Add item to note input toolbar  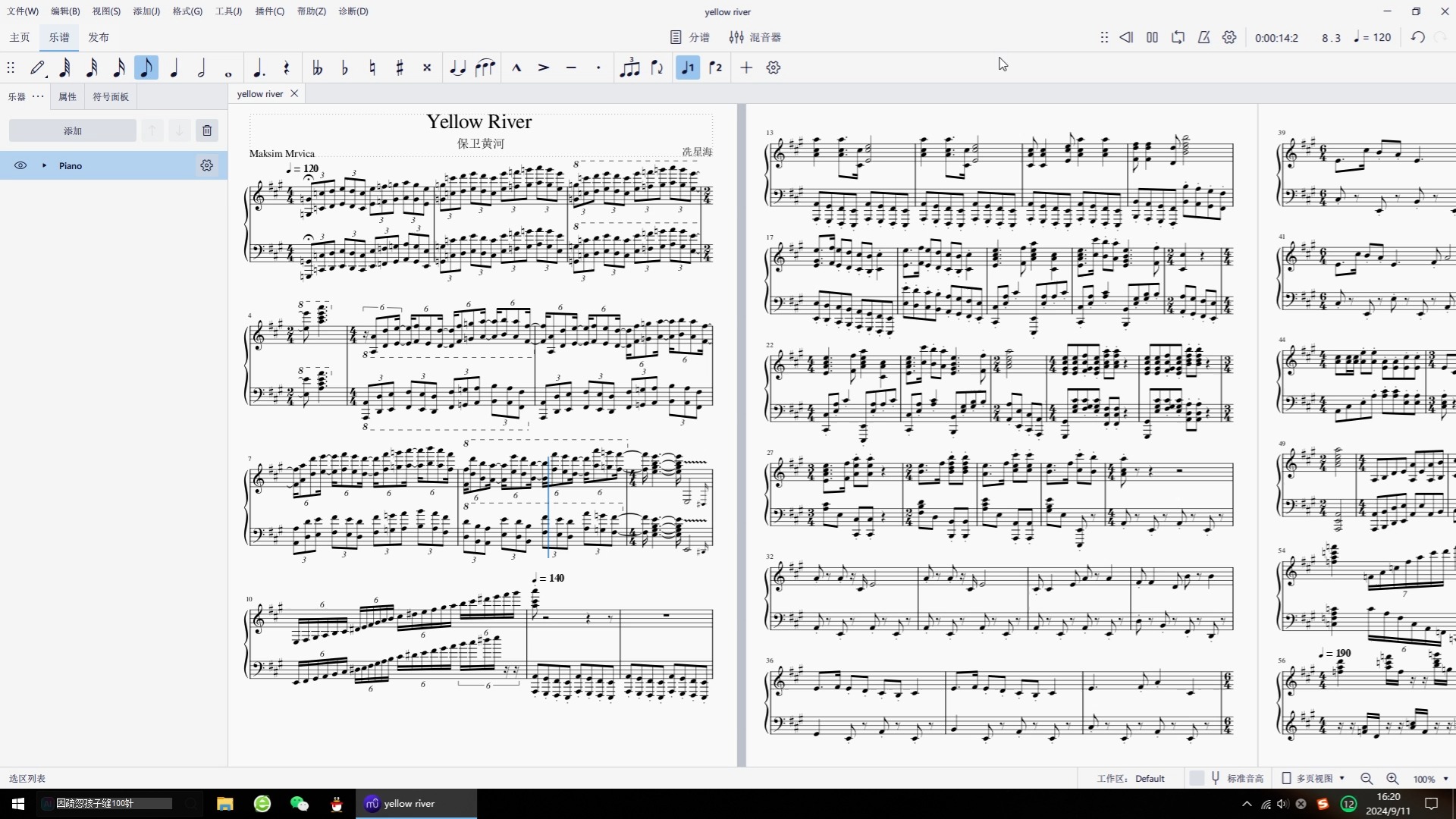pyautogui.click(x=746, y=67)
